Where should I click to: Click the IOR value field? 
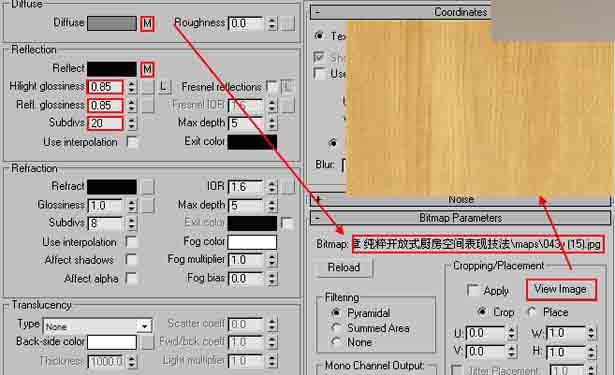tap(246, 187)
